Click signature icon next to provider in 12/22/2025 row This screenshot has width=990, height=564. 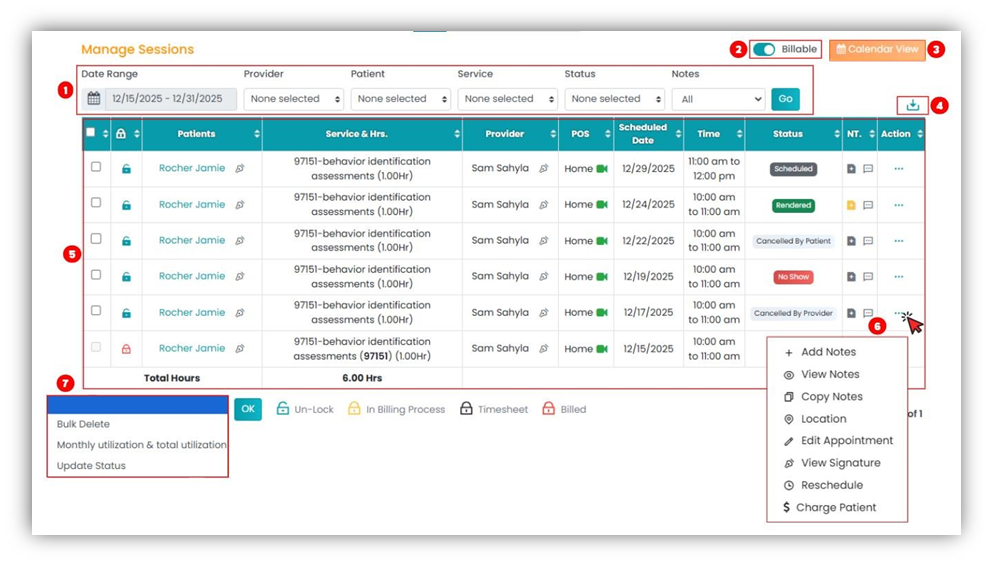[x=543, y=241]
